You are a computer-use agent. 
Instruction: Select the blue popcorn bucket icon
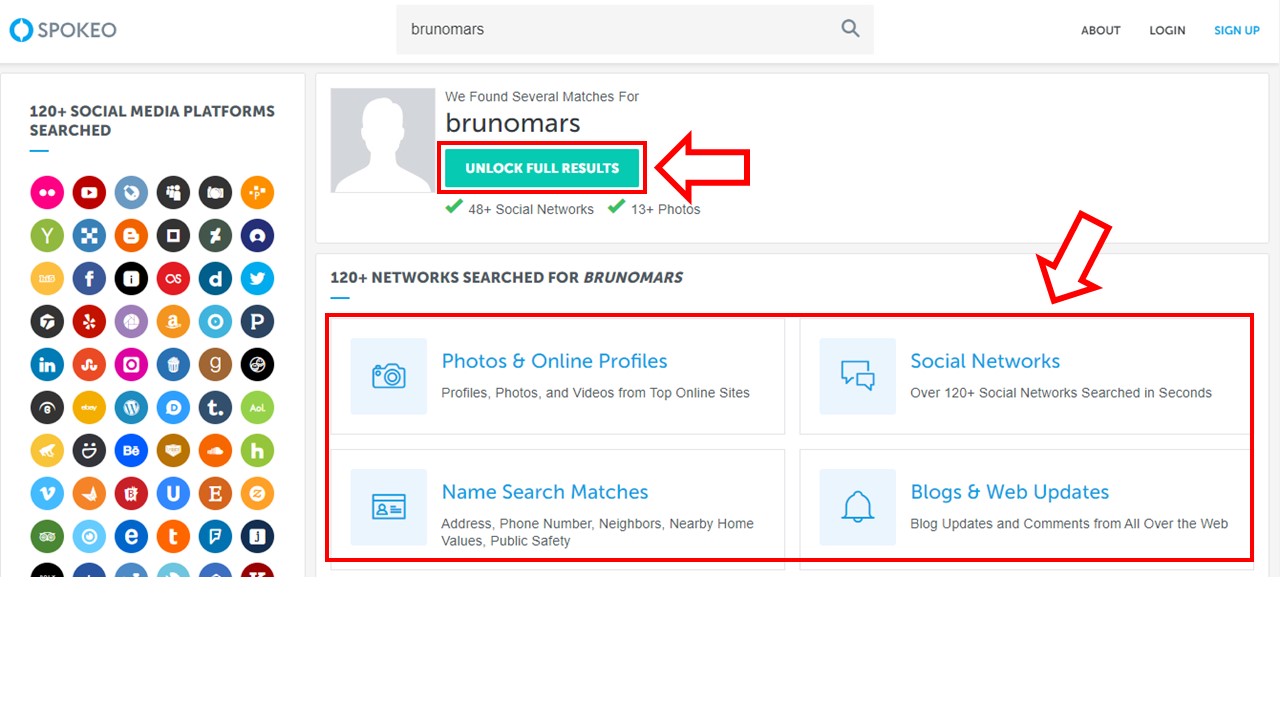173,365
